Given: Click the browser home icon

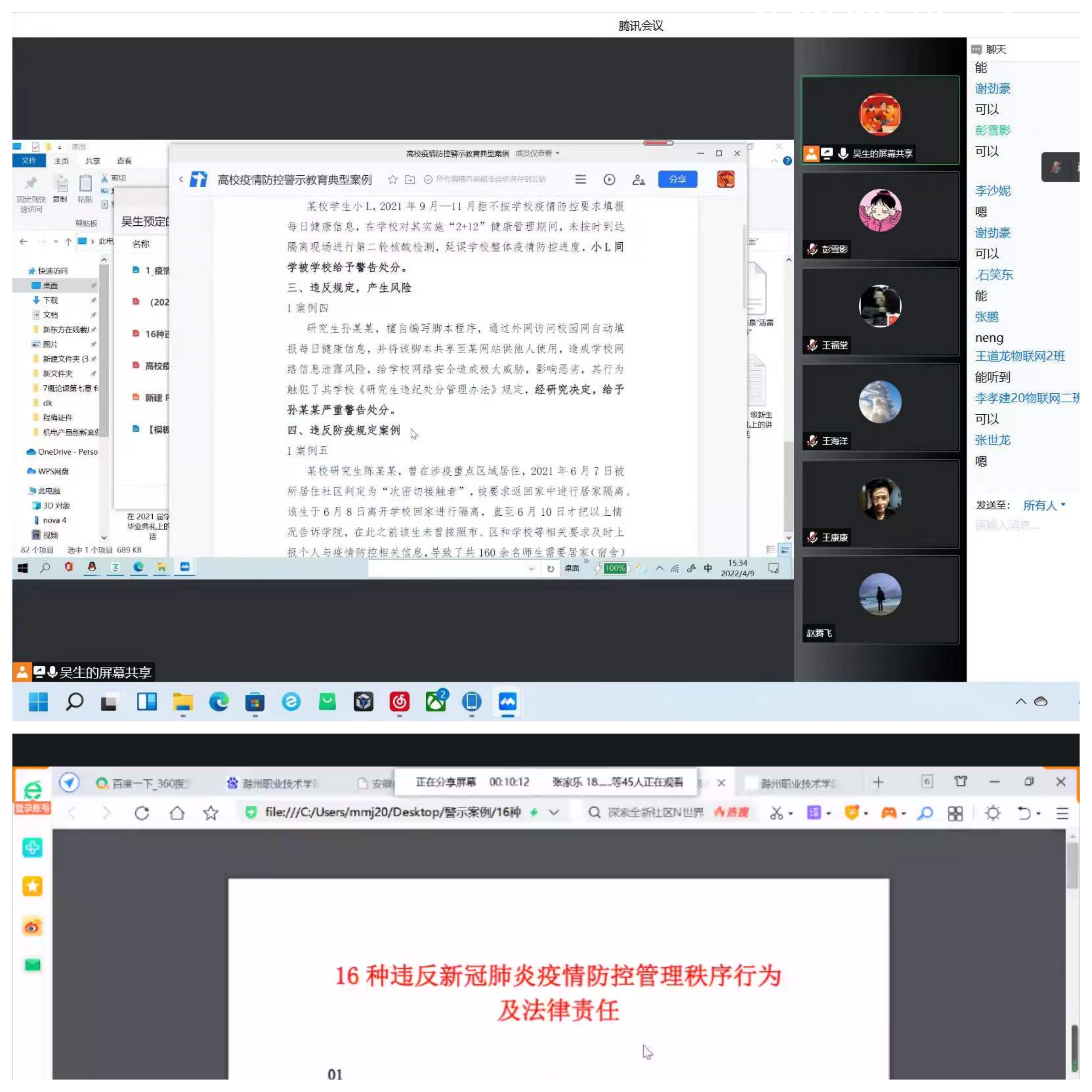Looking at the screenshot, I should [177, 813].
